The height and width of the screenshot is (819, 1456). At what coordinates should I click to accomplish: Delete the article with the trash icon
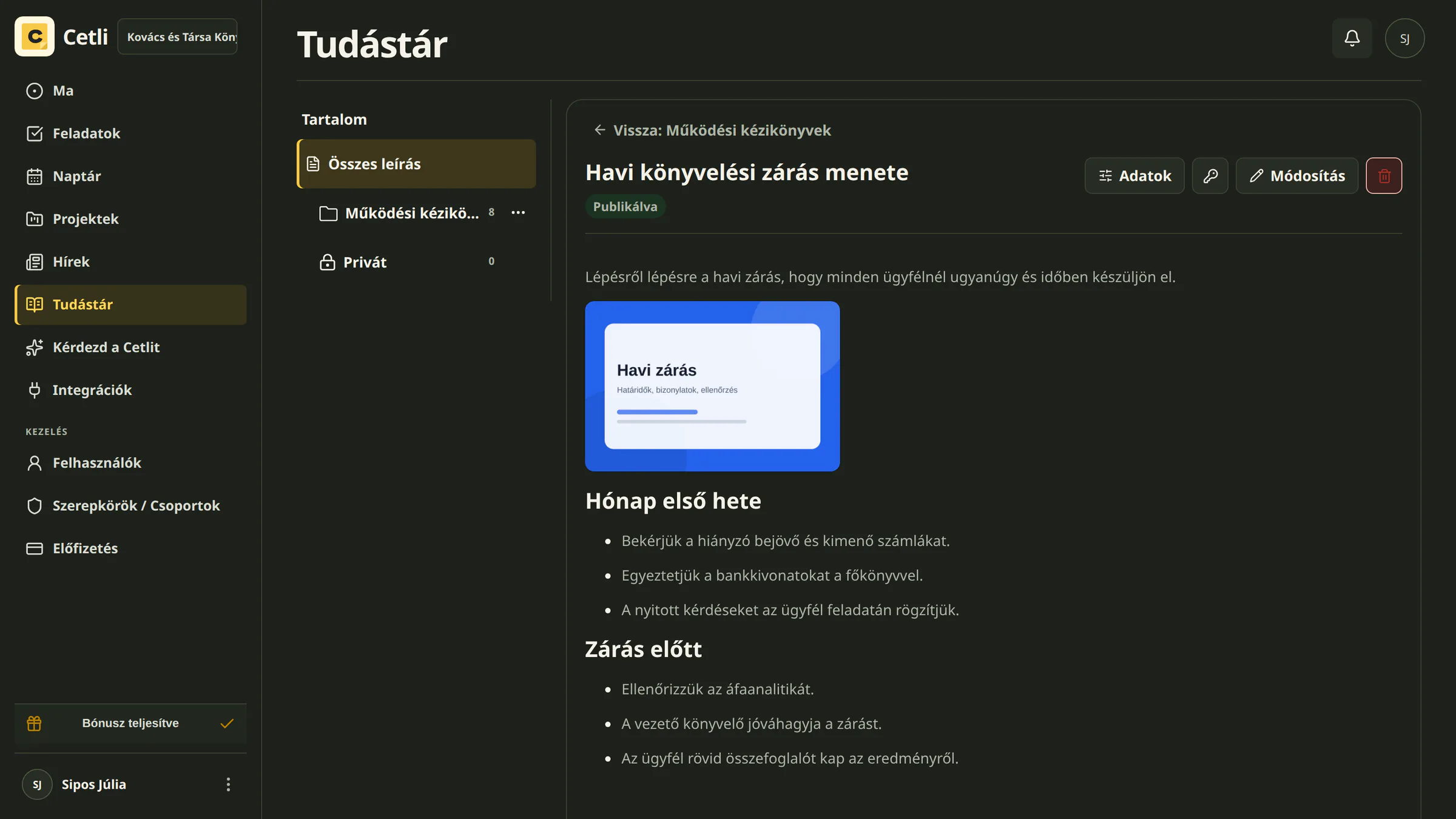tap(1384, 176)
